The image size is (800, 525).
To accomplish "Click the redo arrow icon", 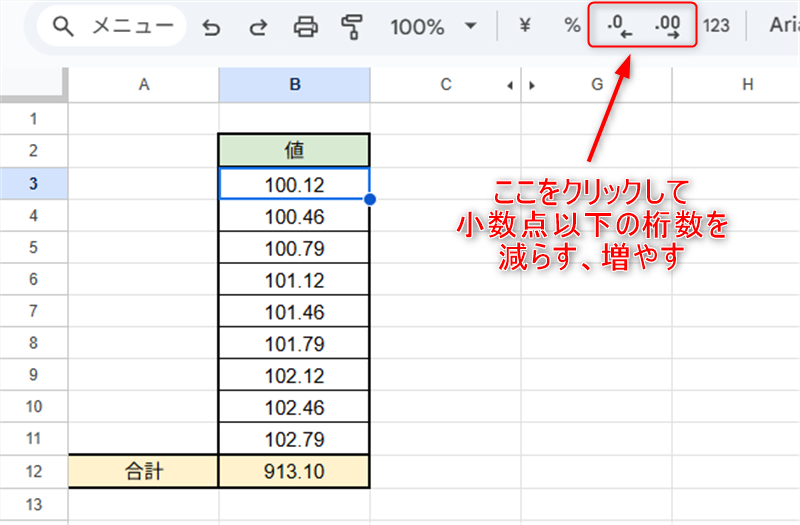I will point(258,27).
